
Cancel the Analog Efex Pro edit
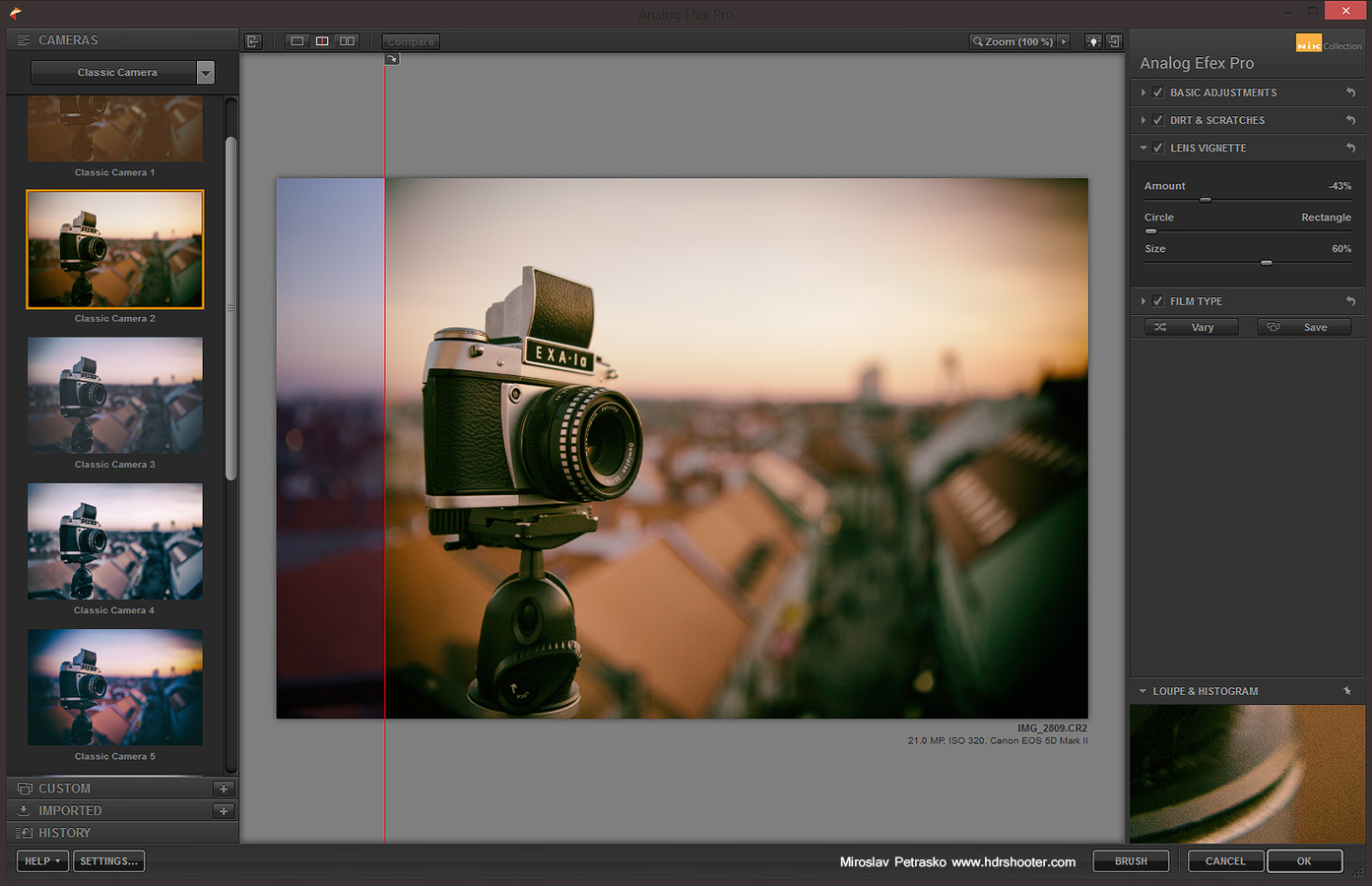pyautogui.click(x=1225, y=861)
